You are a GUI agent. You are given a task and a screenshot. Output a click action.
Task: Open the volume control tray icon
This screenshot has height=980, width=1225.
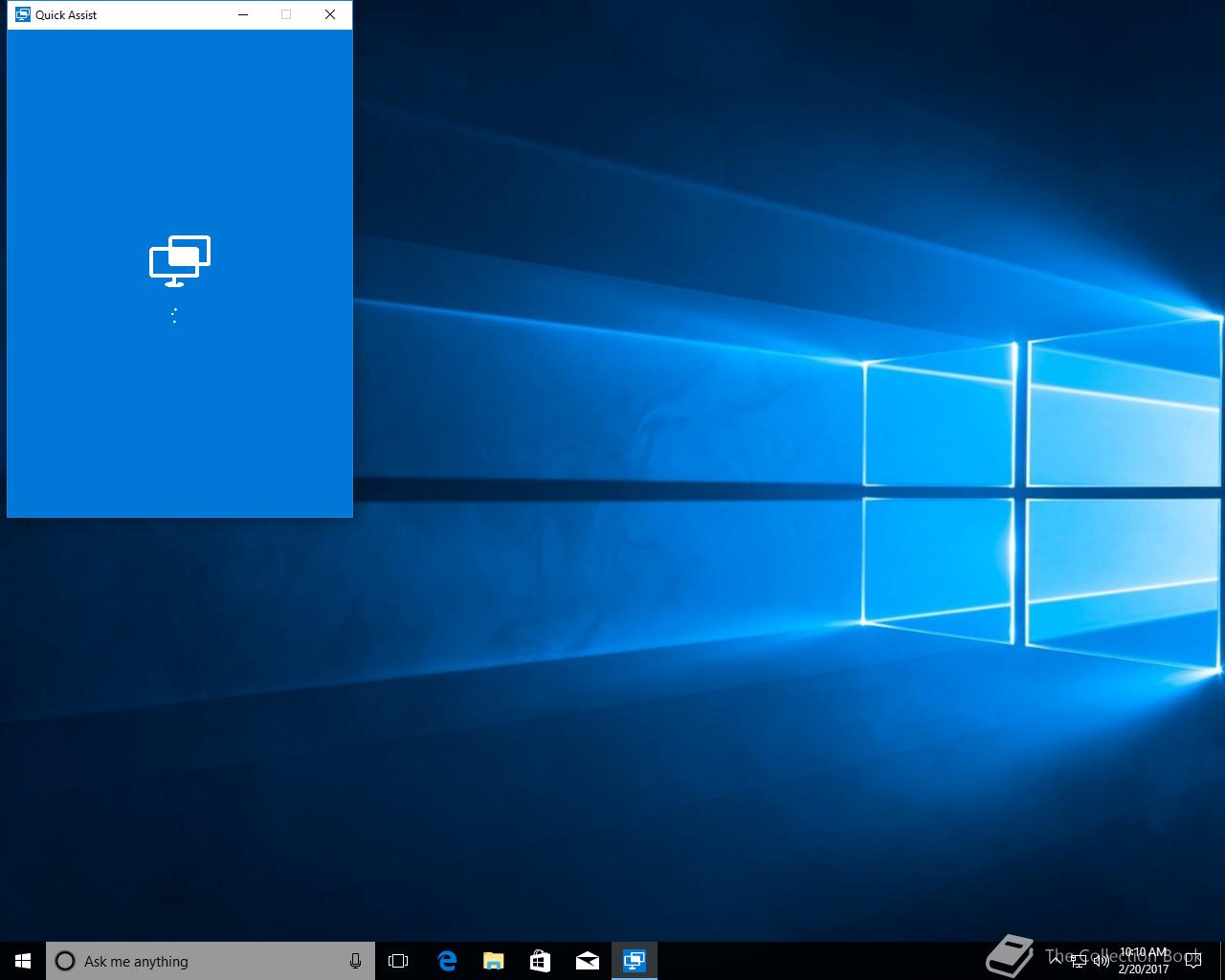pos(1101,960)
